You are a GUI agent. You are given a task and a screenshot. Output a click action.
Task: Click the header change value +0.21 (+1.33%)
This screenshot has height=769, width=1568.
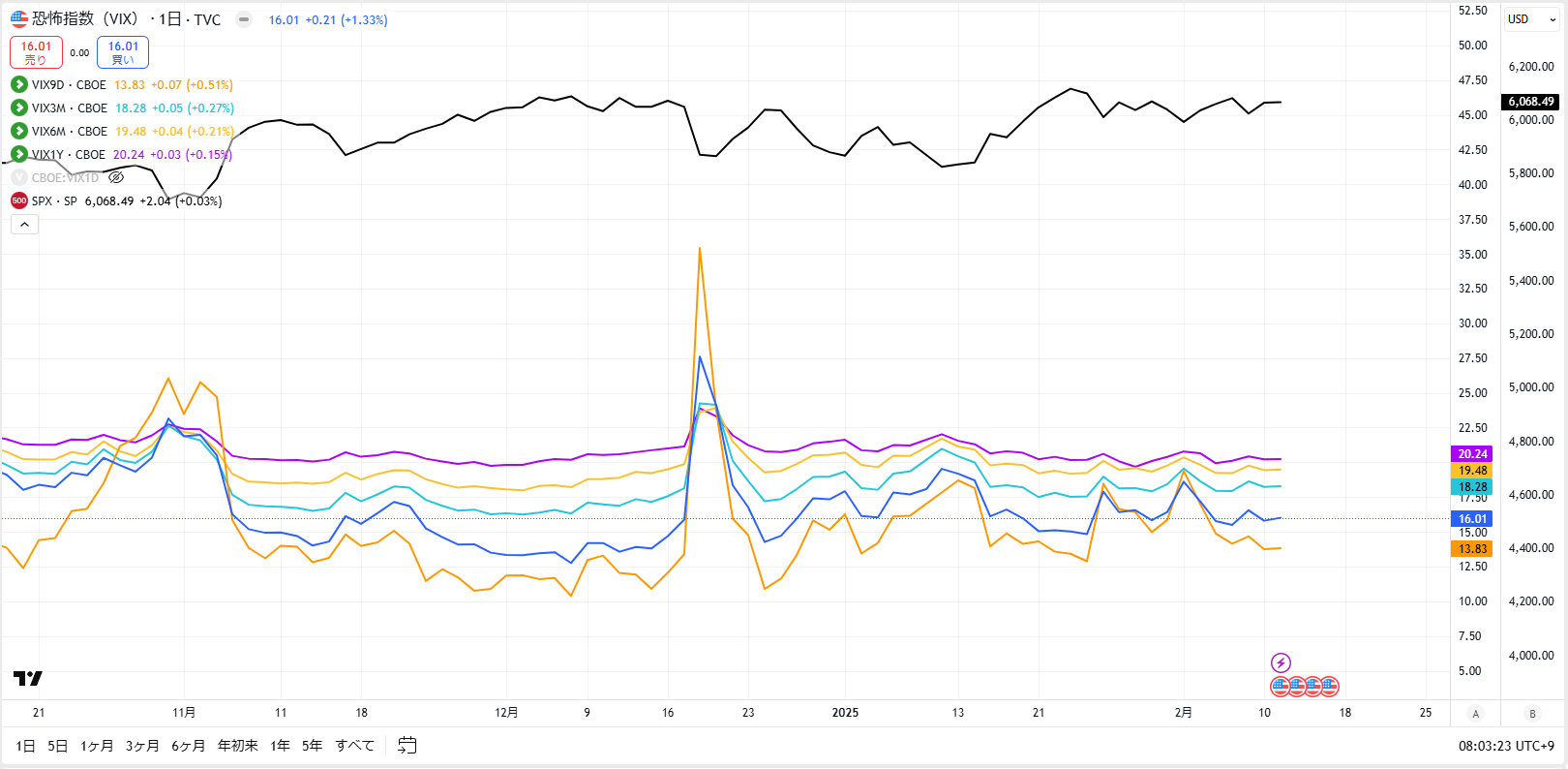(347, 20)
